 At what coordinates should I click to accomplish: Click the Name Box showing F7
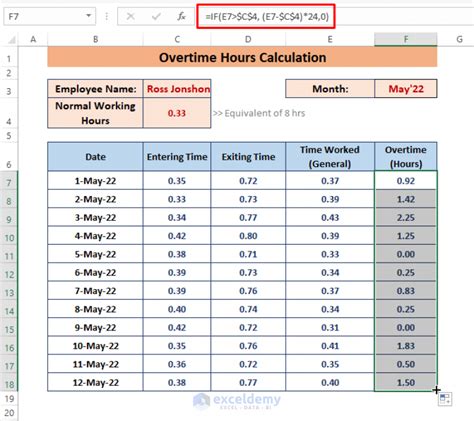[49, 16]
